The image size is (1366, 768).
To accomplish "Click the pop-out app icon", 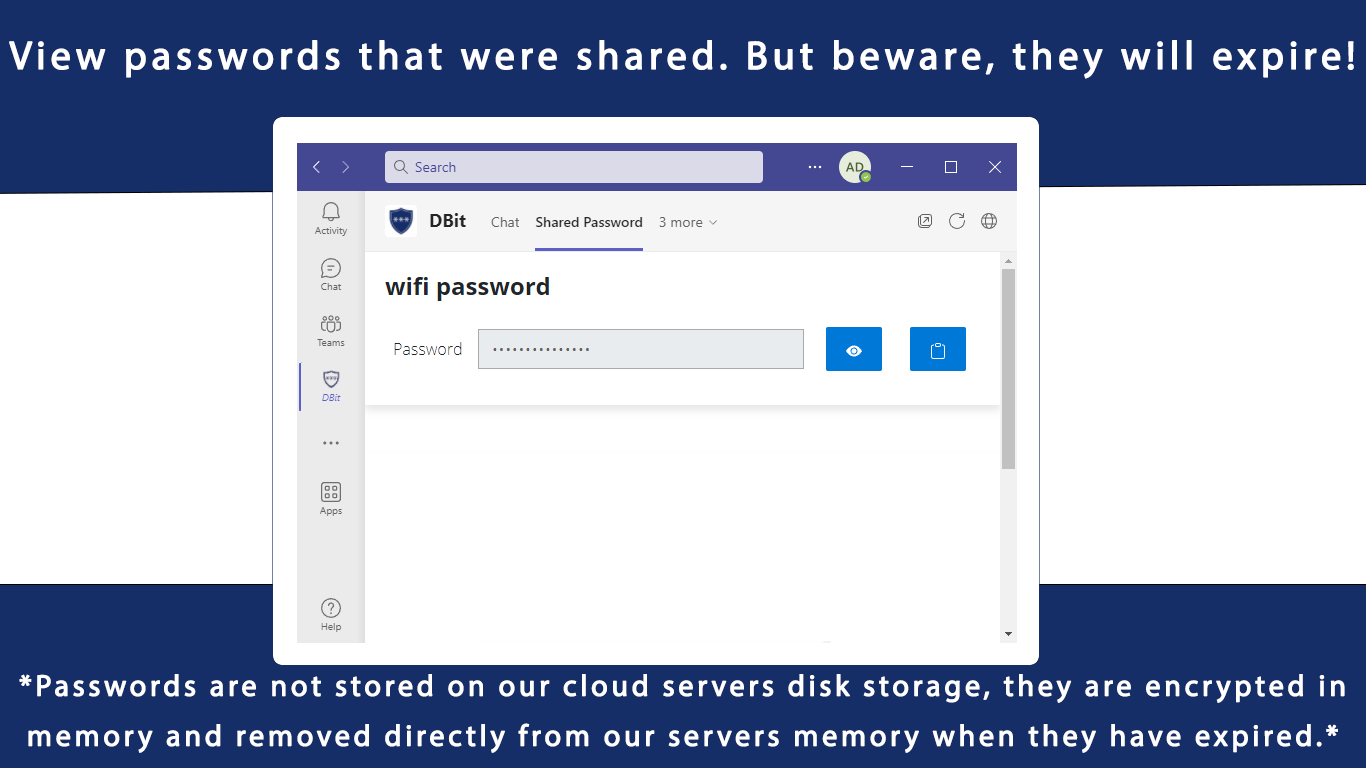I will (925, 221).
